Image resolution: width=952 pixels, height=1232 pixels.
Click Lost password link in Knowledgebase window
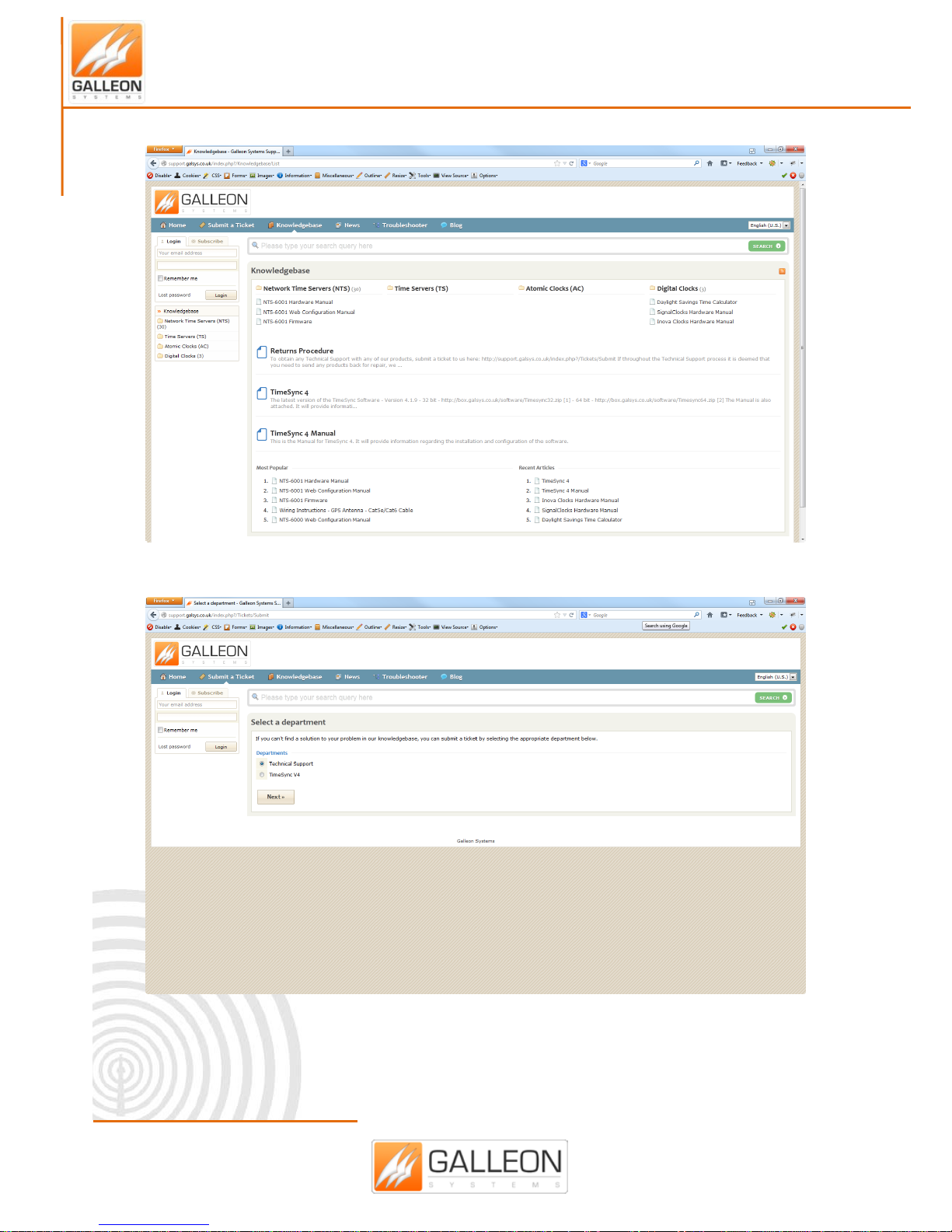[x=174, y=295]
